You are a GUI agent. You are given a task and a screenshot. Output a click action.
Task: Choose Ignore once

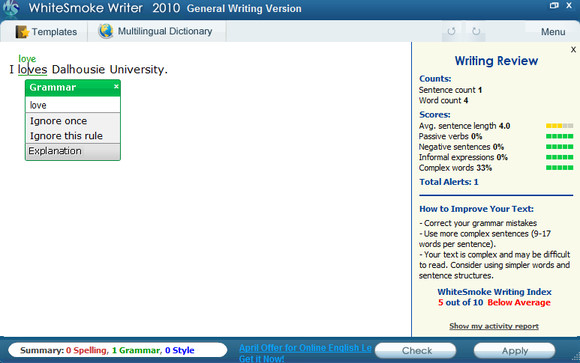click(58, 121)
